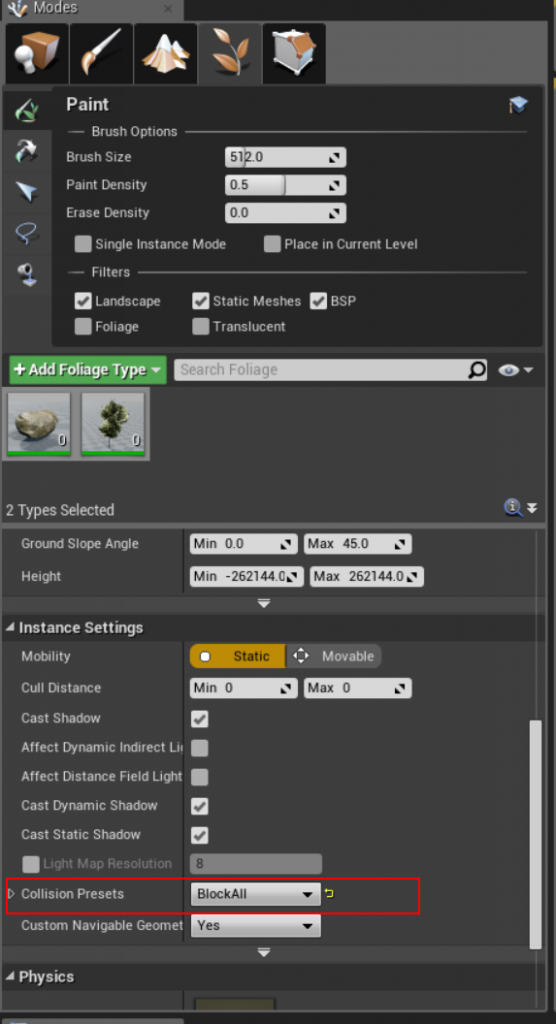Enable Light Map Resolution override checkbox
The width and height of the screenshot is (556, 1024).
point(31,864)
